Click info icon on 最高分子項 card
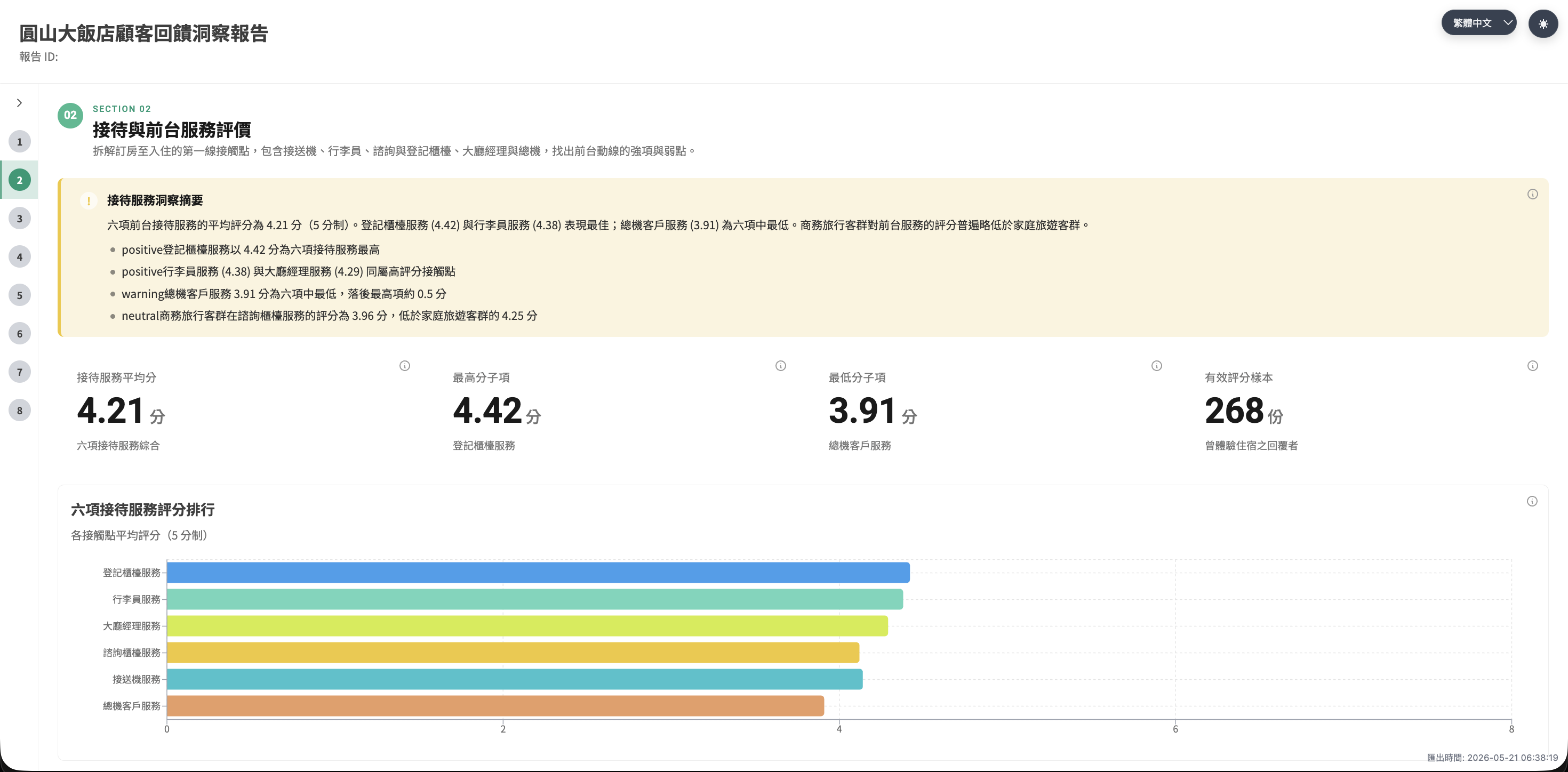The image size is (1568, 772). click(780, 366)
